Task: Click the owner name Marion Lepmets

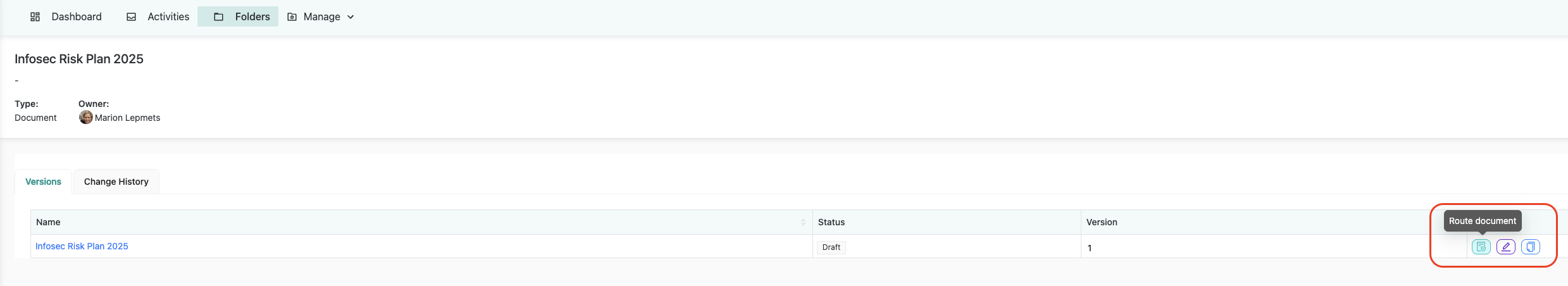Action: (127, 118)
